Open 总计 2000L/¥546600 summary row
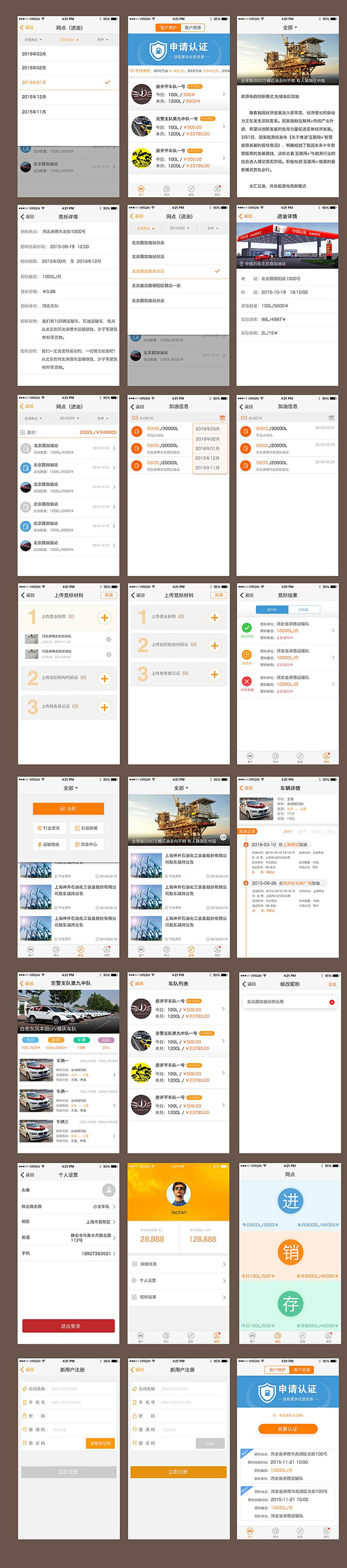The height and width of the screenshot is (1568, 347). tap(68, 432)
